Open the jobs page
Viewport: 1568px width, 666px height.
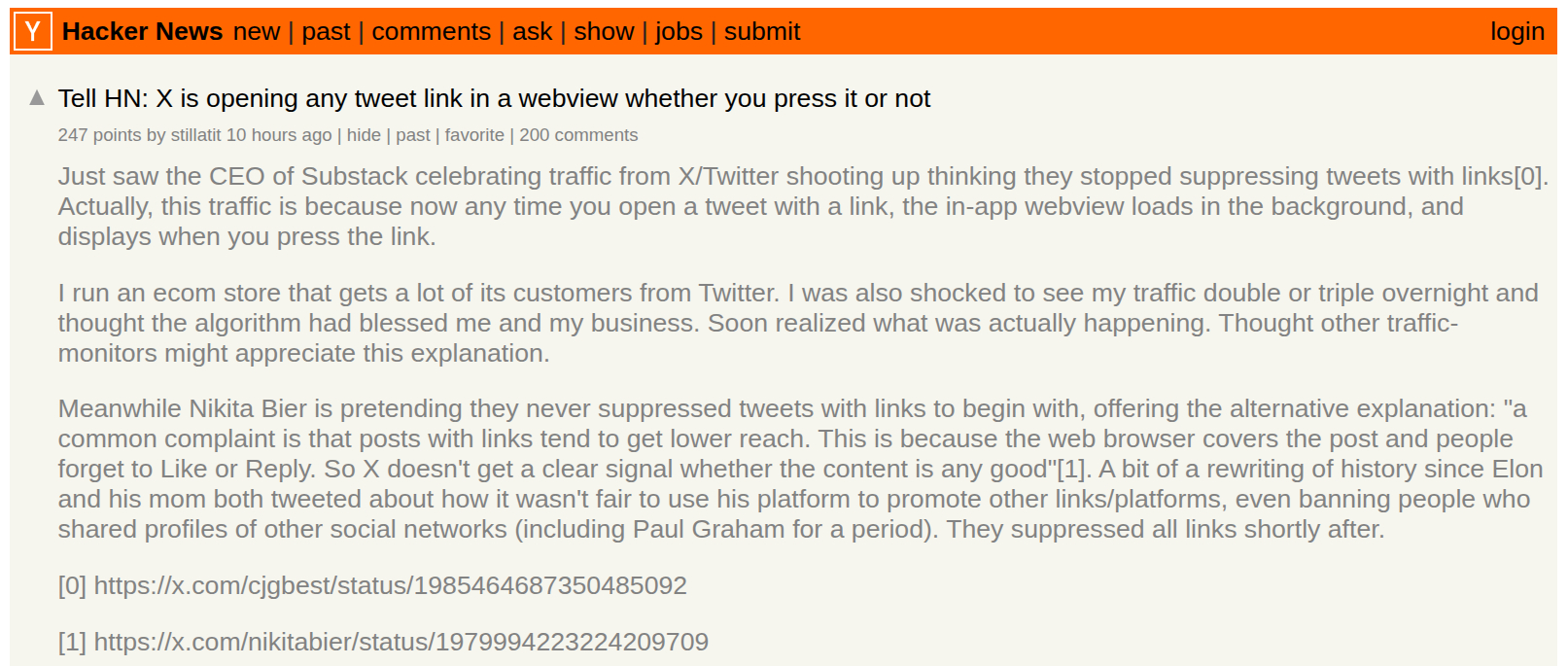tap(679, 32)
